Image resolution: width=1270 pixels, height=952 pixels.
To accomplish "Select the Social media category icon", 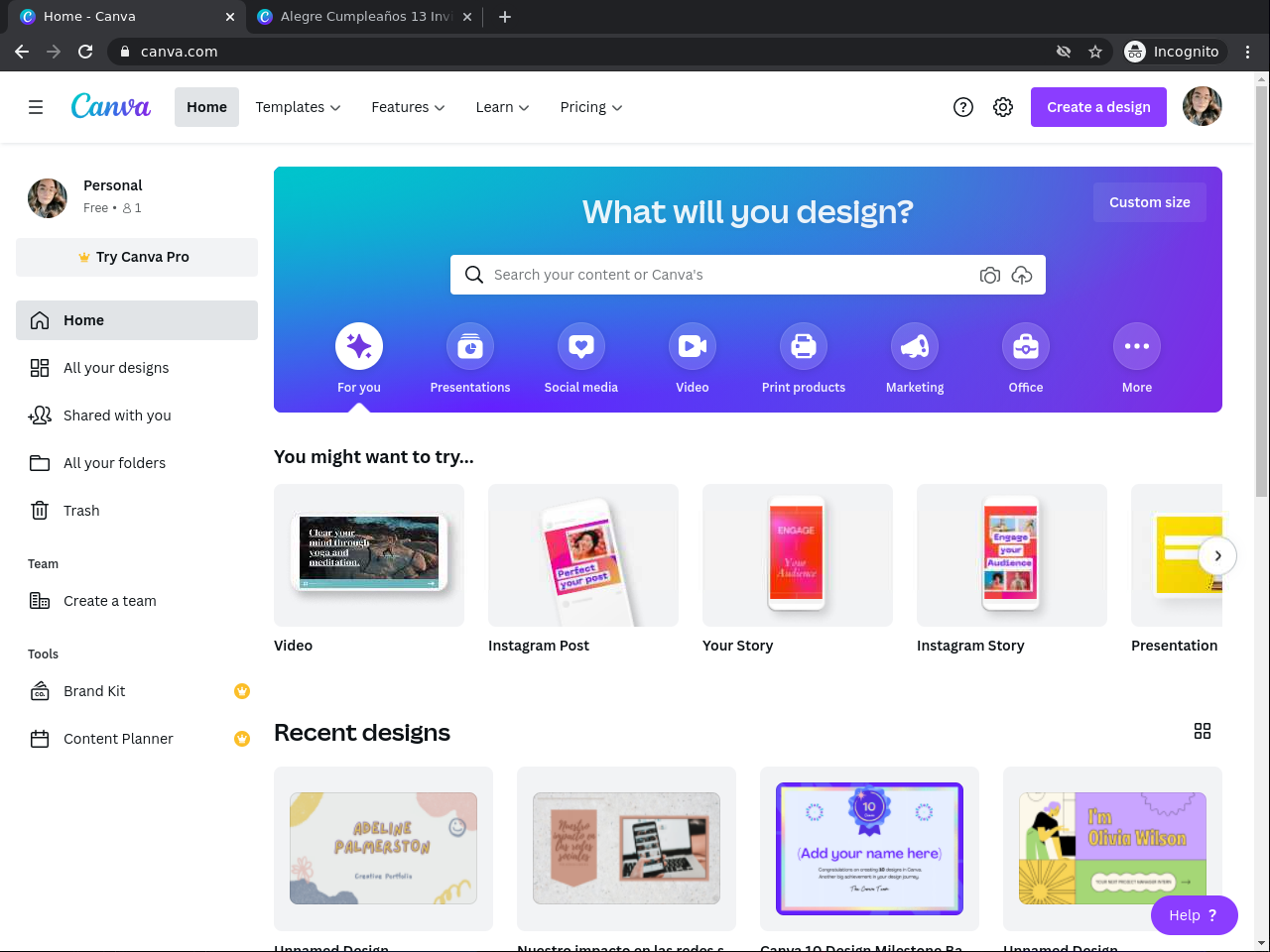I will [581, 346].
